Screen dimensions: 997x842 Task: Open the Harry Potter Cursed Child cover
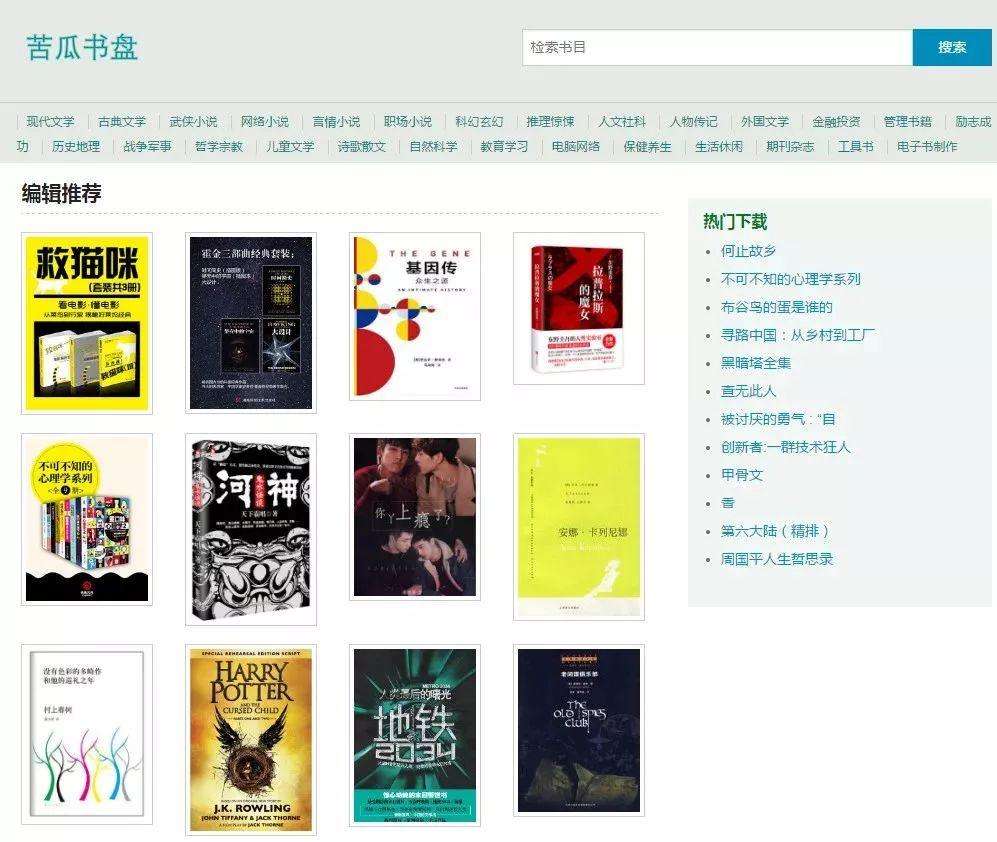click(251, 739)
